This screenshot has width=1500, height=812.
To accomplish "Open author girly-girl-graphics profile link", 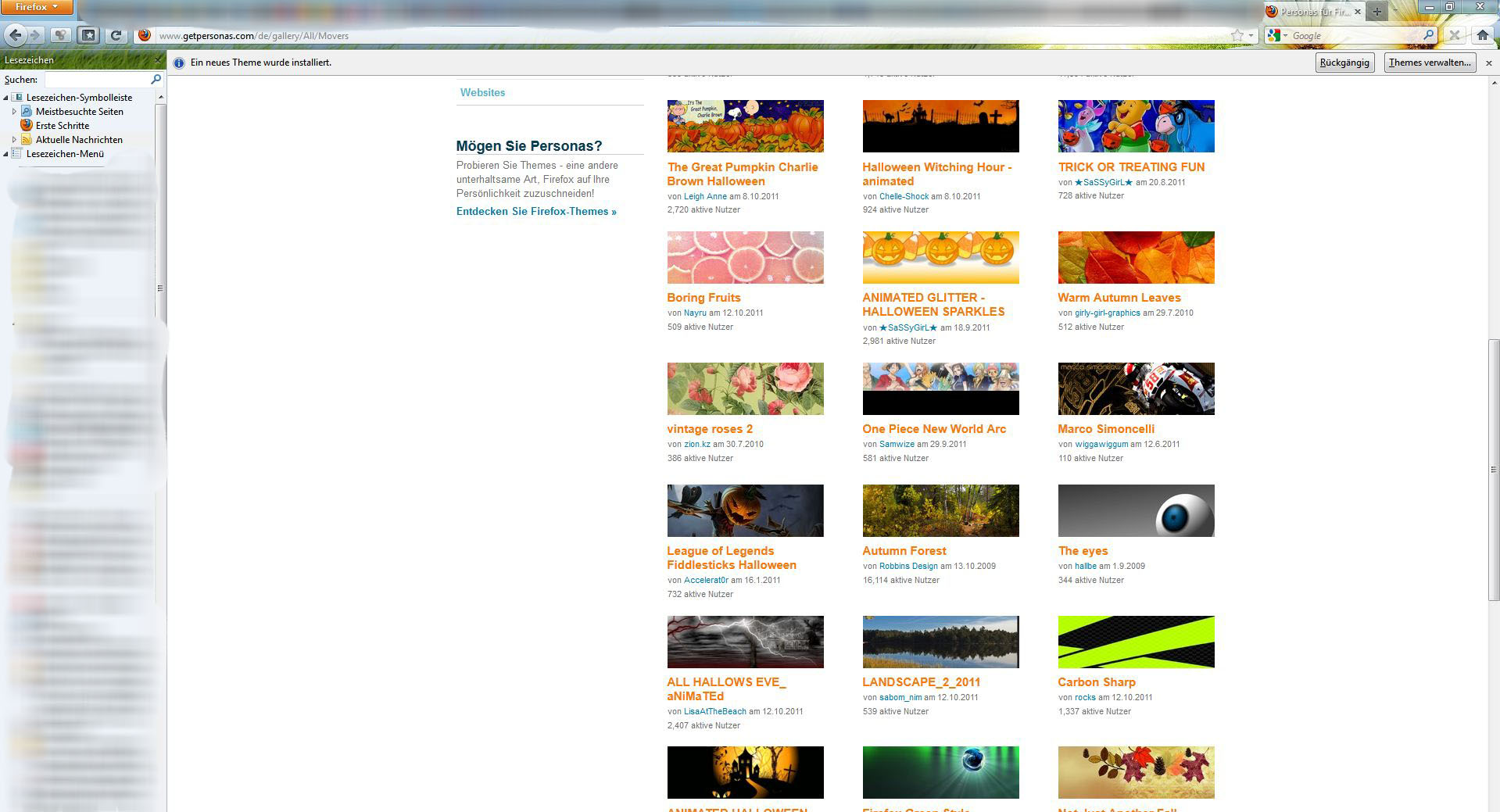I will [1108, 313].
